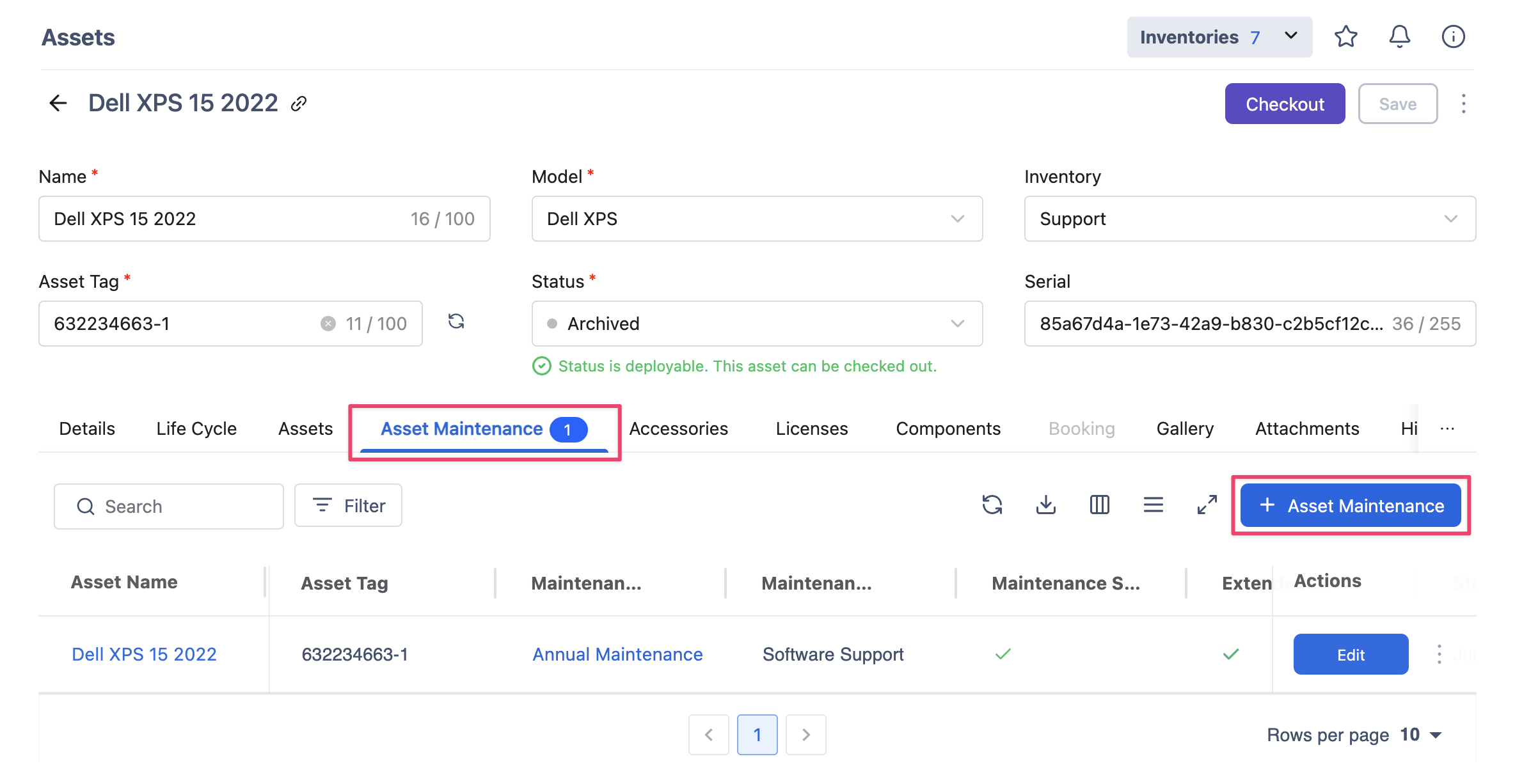Go to previous page
This screenshot has height=784, width=1515.
[708, 735]
